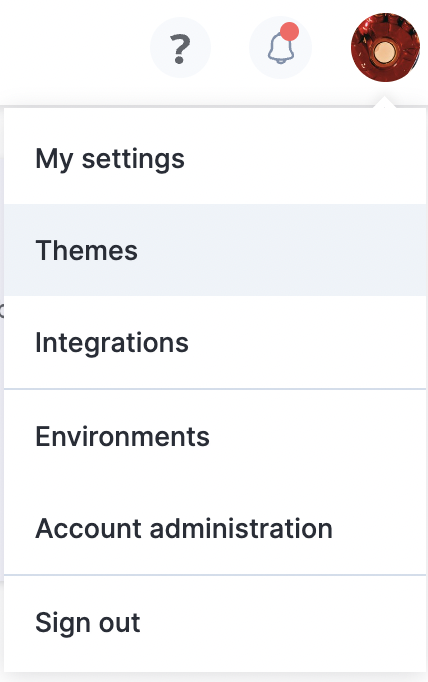Get help from the round question mark button
The height and width of the screenshot is (682, 428).
pyautogui.click(x=181, y=48)
